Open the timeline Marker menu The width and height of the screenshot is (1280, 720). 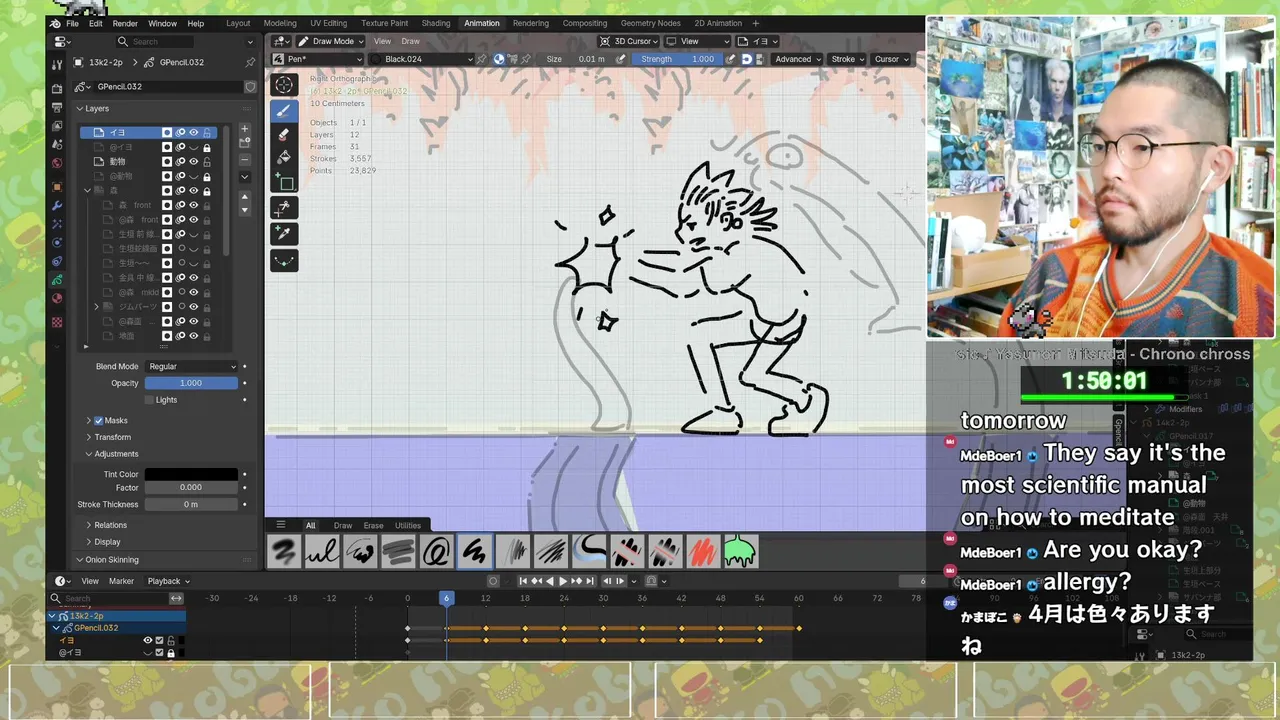point(121,581)
